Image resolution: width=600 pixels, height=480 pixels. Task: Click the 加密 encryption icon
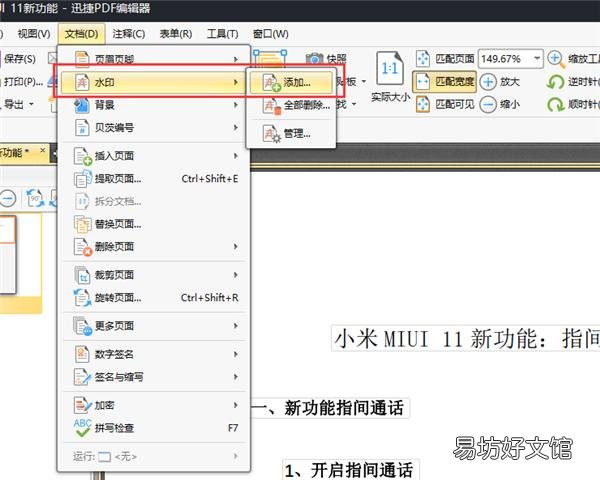click(x=83, y=405)
